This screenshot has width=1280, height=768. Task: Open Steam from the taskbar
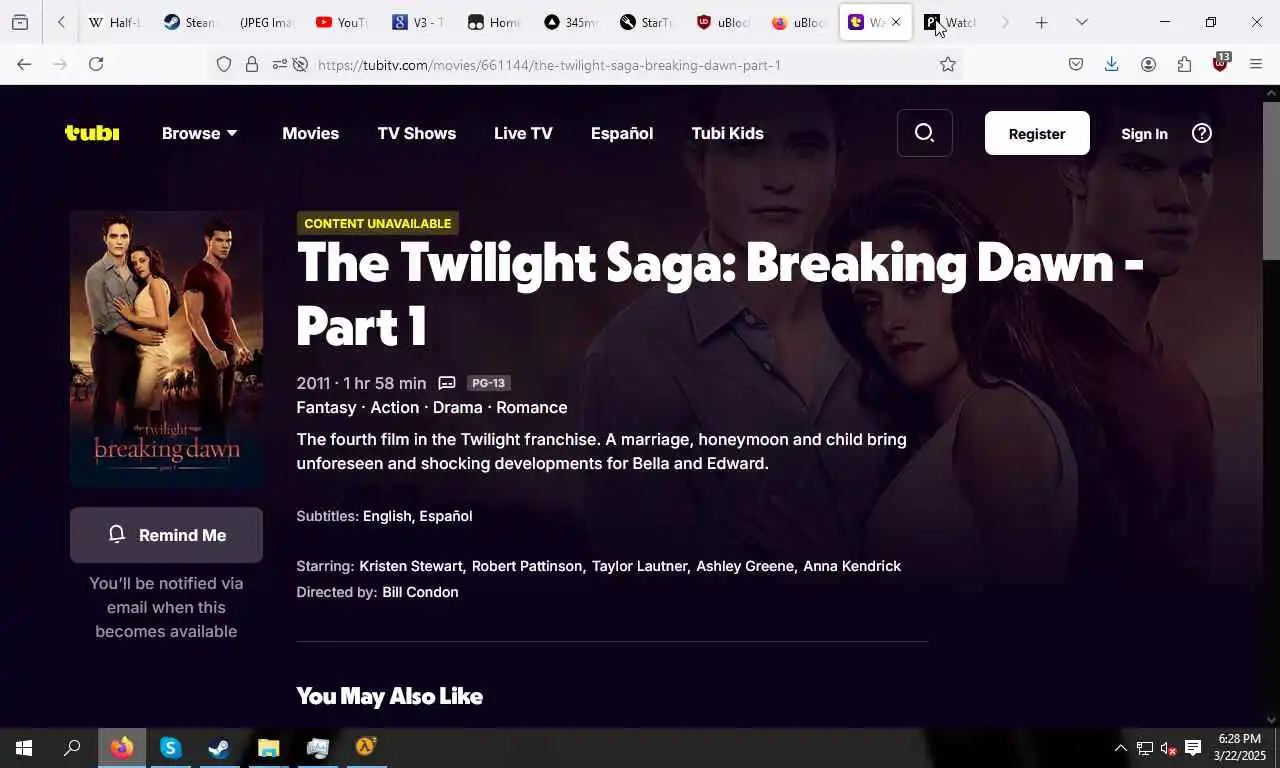219,748
